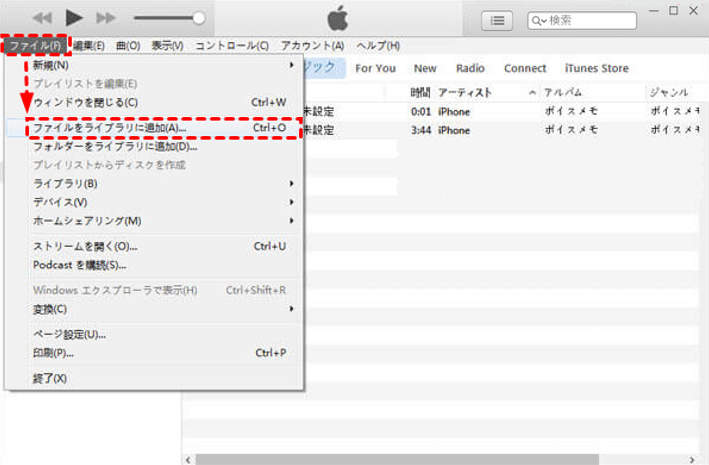Click the horizontal scrollbar thumb
Screen dimensions: 709x465
click(397, 460)
